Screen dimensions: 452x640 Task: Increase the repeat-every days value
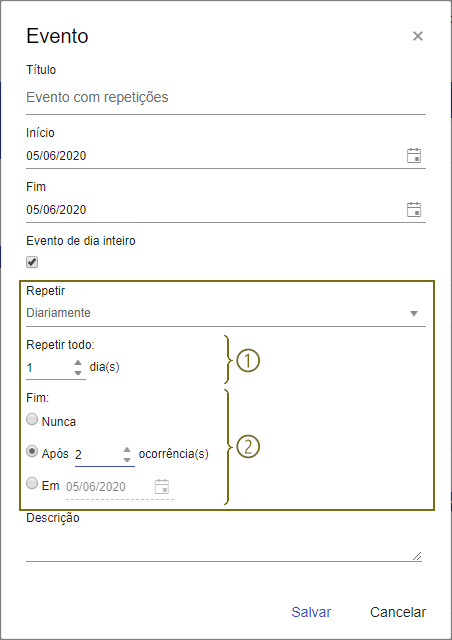tap(78, 362)
